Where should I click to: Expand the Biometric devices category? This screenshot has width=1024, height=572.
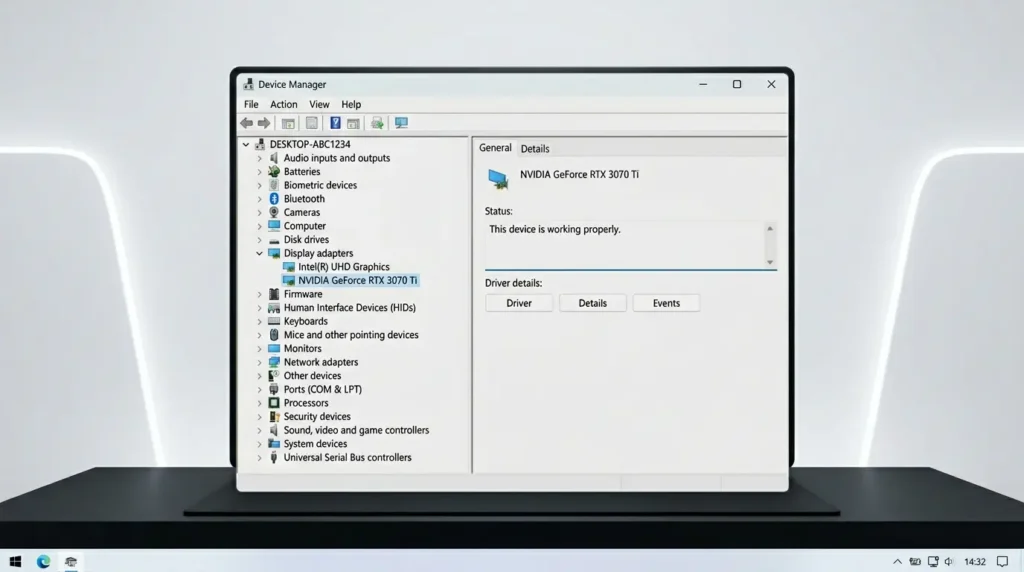coord(259,185)
